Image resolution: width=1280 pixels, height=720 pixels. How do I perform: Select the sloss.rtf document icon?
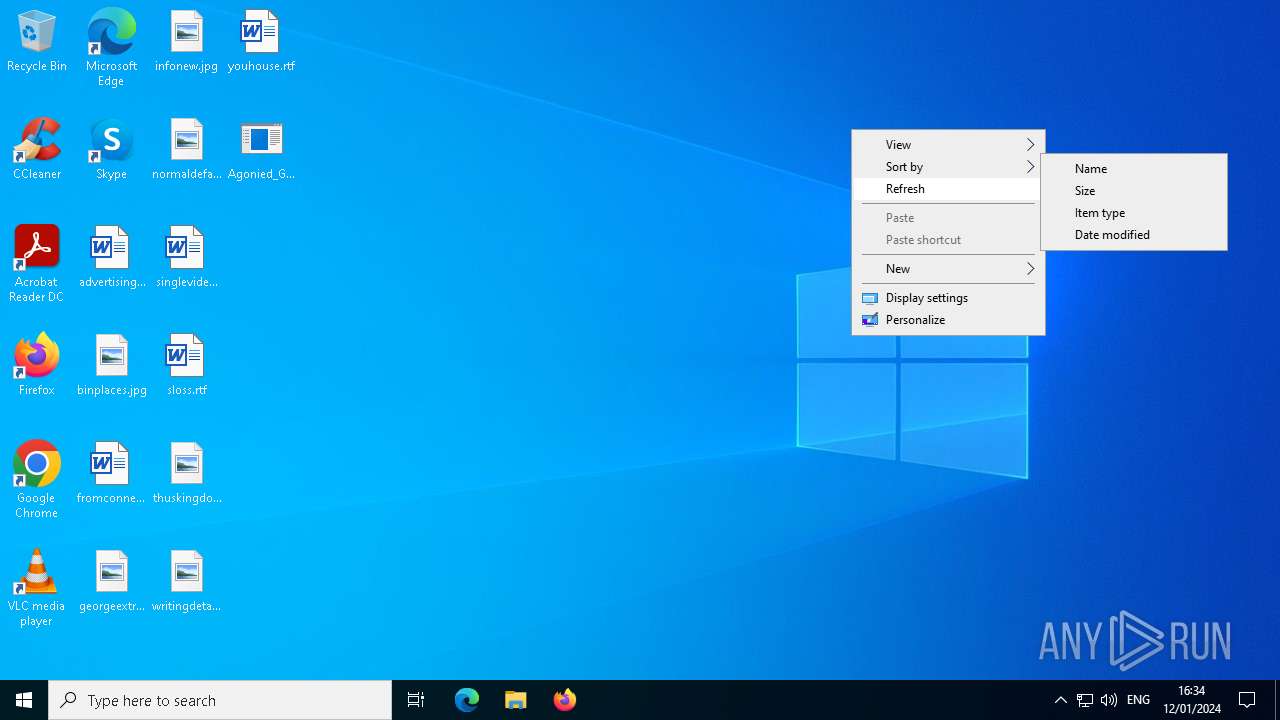pyautogui.click(x=186, y=366)
